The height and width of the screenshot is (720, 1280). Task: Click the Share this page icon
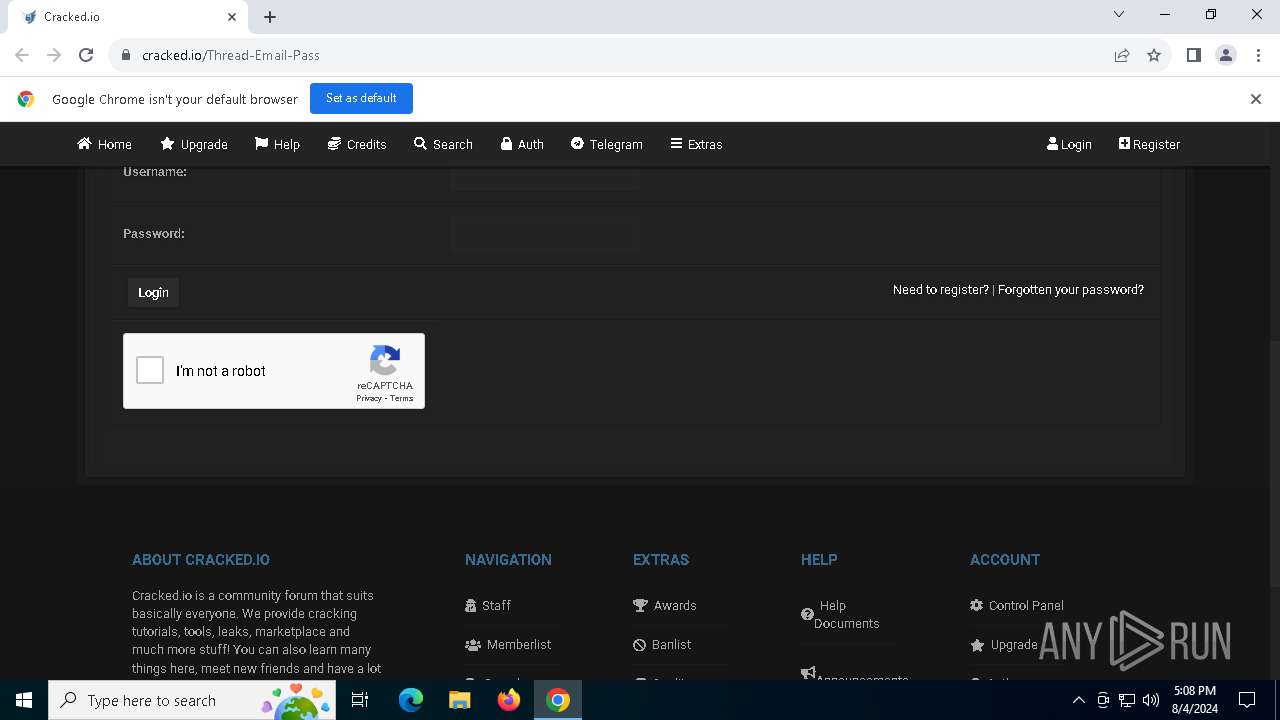click(x=1122, y=55)
